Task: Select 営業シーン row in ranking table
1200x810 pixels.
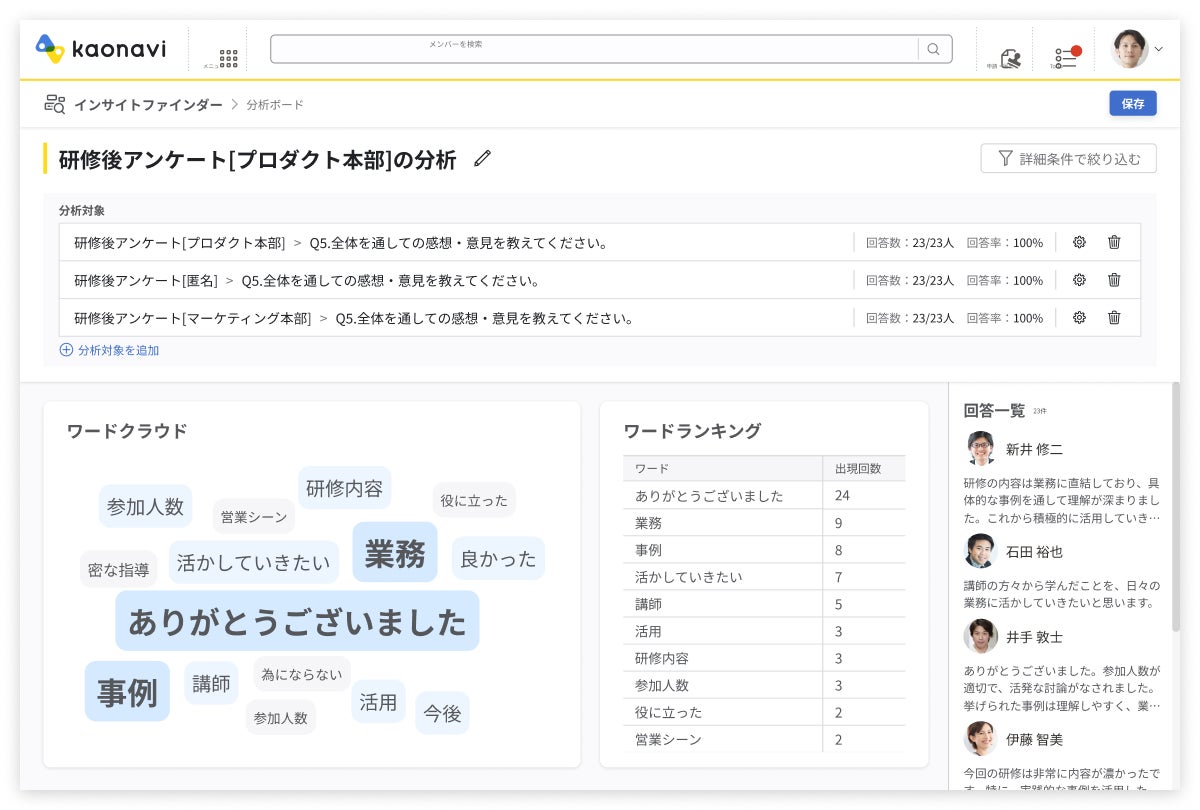Action: (x=764, y=738)
